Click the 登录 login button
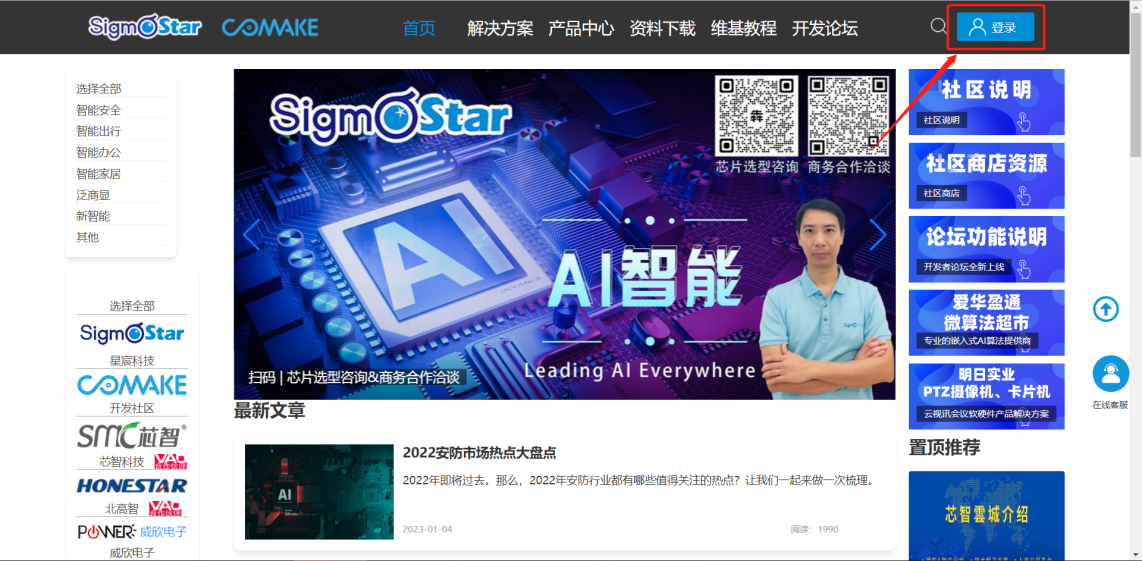 [x=995, y=27]
